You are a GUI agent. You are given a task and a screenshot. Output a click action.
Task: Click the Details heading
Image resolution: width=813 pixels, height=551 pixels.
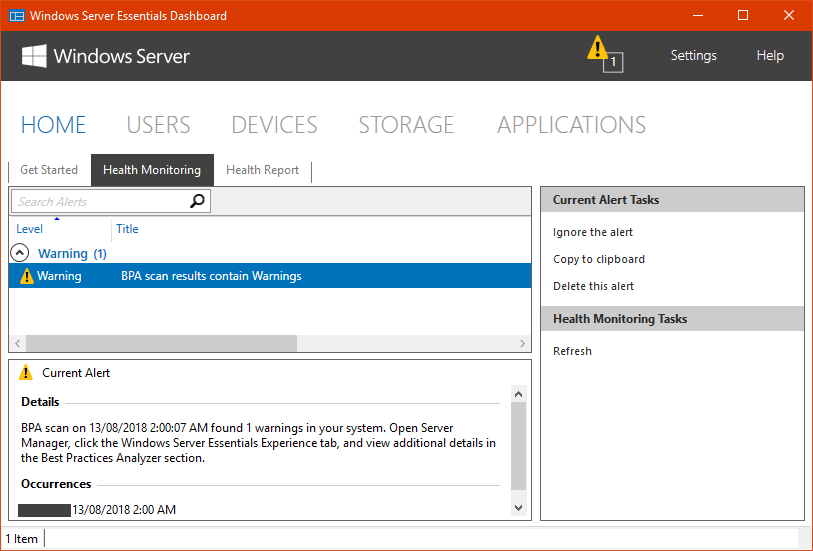tap(40, 402)
